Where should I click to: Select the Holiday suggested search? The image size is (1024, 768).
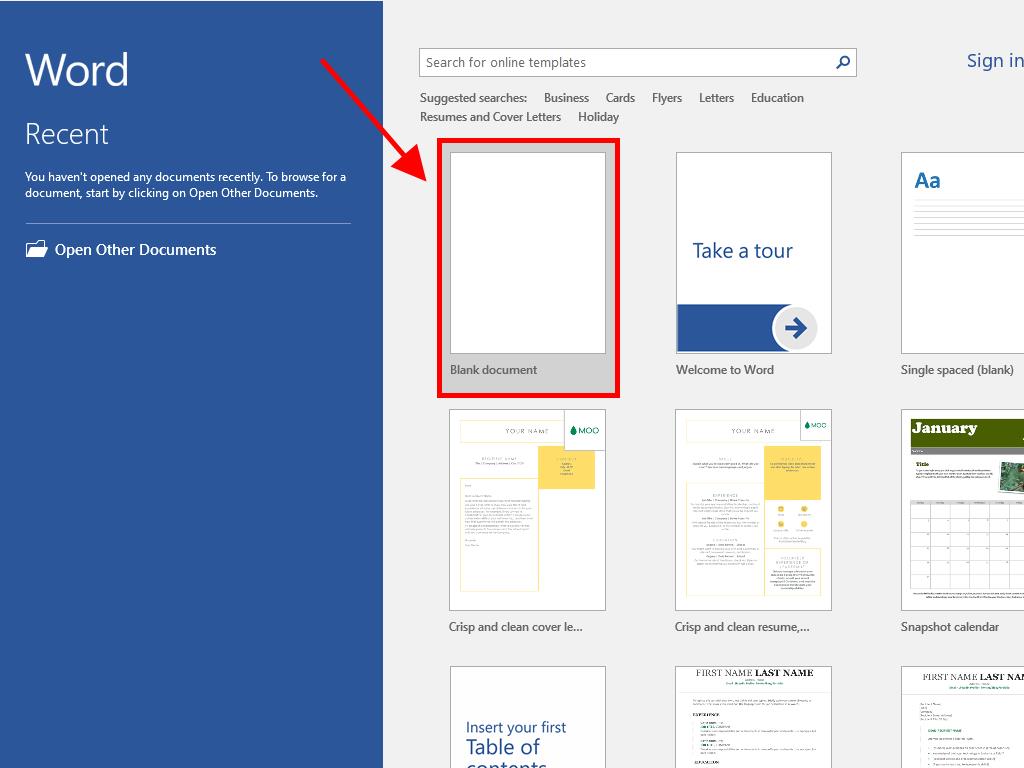click(x=598, y=117)
